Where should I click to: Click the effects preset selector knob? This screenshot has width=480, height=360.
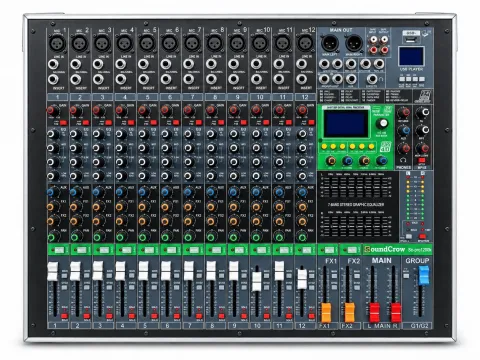382,124
